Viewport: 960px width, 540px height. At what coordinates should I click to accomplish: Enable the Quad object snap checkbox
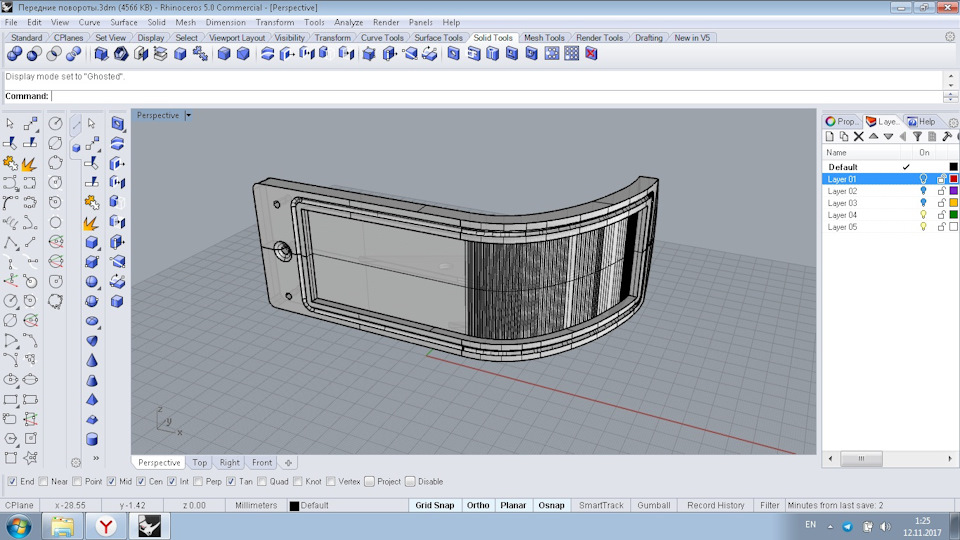(x=262, y=481)
